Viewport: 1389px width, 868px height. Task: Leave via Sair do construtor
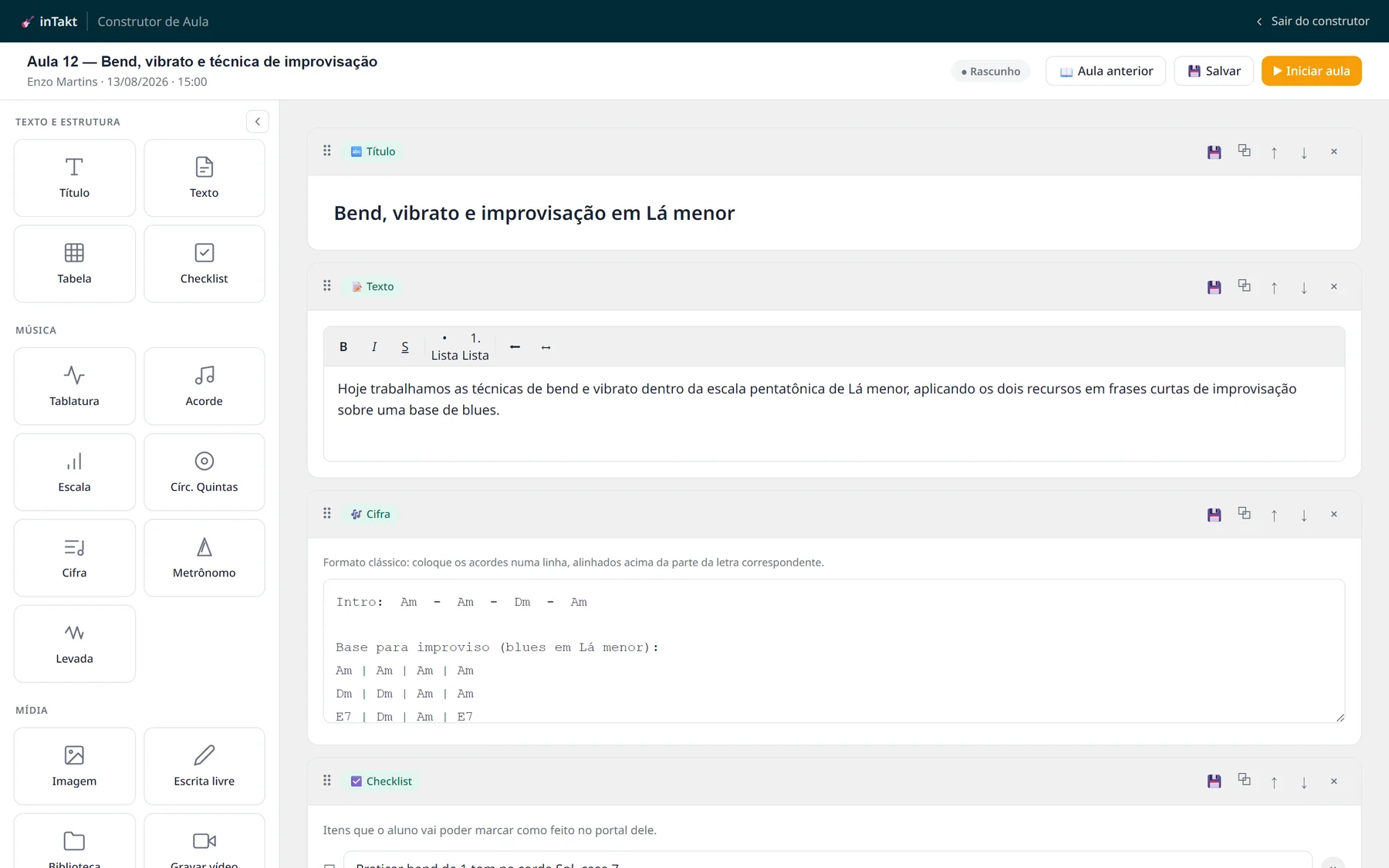pyautogui.click(x=1313, y=21)
